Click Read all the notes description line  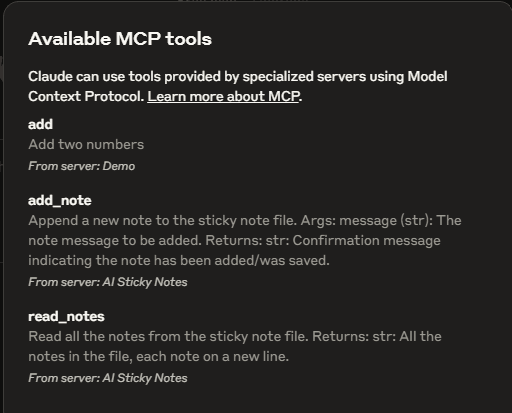click(235, 337)
